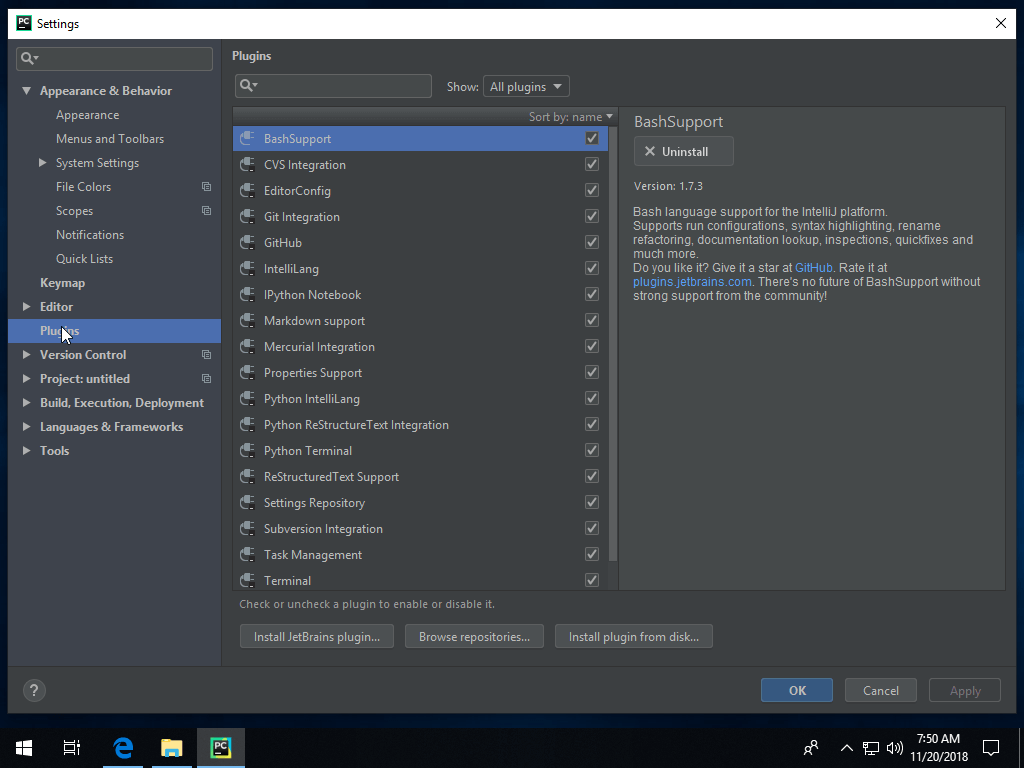Collapse the Appearance & Behavior section

tap(26, 91)
